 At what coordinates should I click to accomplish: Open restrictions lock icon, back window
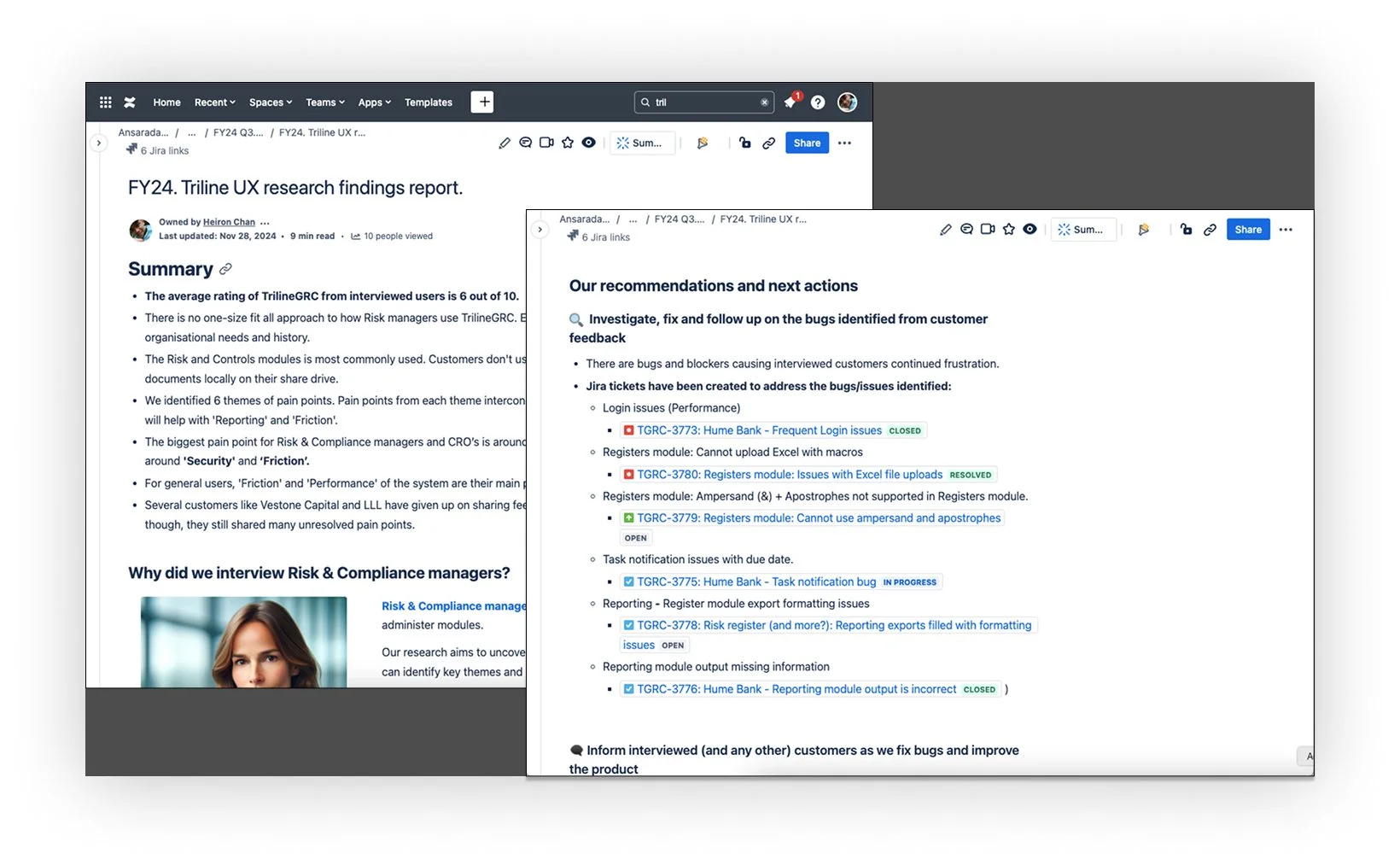point(745,143)
